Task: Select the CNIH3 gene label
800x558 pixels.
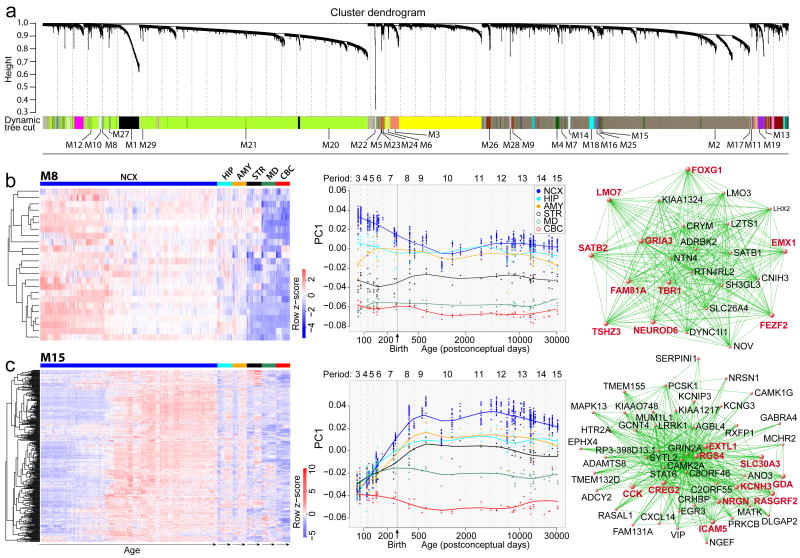Action: click(775, 278)
